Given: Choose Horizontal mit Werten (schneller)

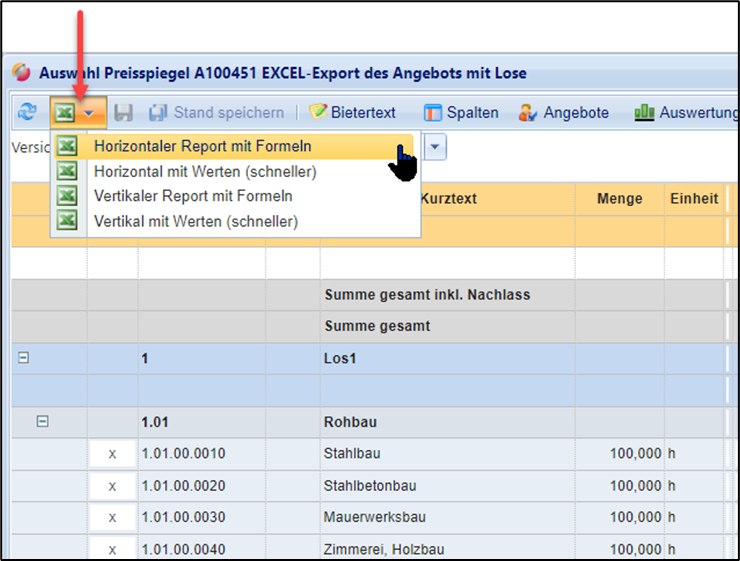Looking at the screenshot, I should [205, 171].
